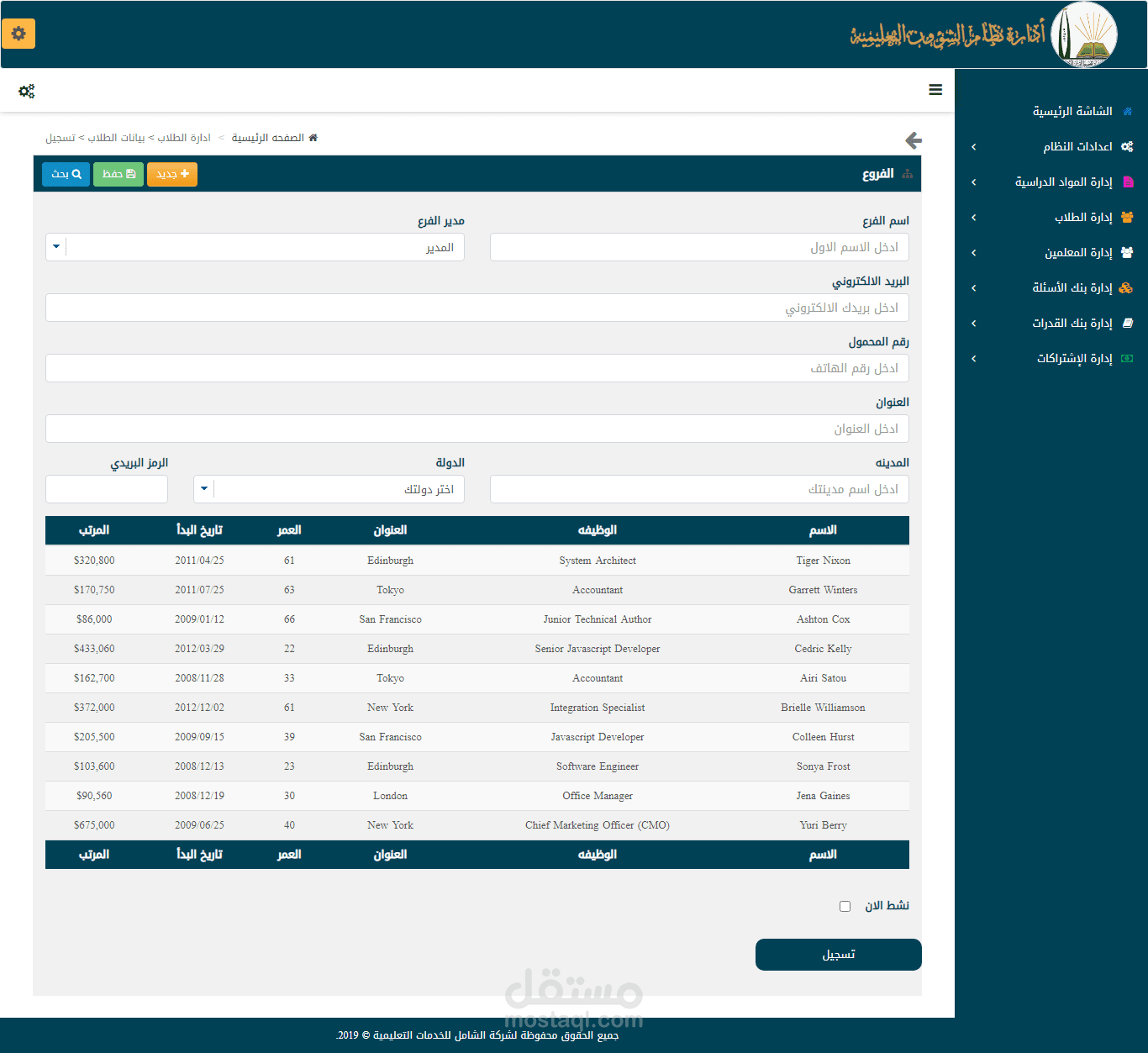This screenshot has width=1148, height=1053.
Task: Focus the الرمز البريدي postal code field
Action: [107, 489]
